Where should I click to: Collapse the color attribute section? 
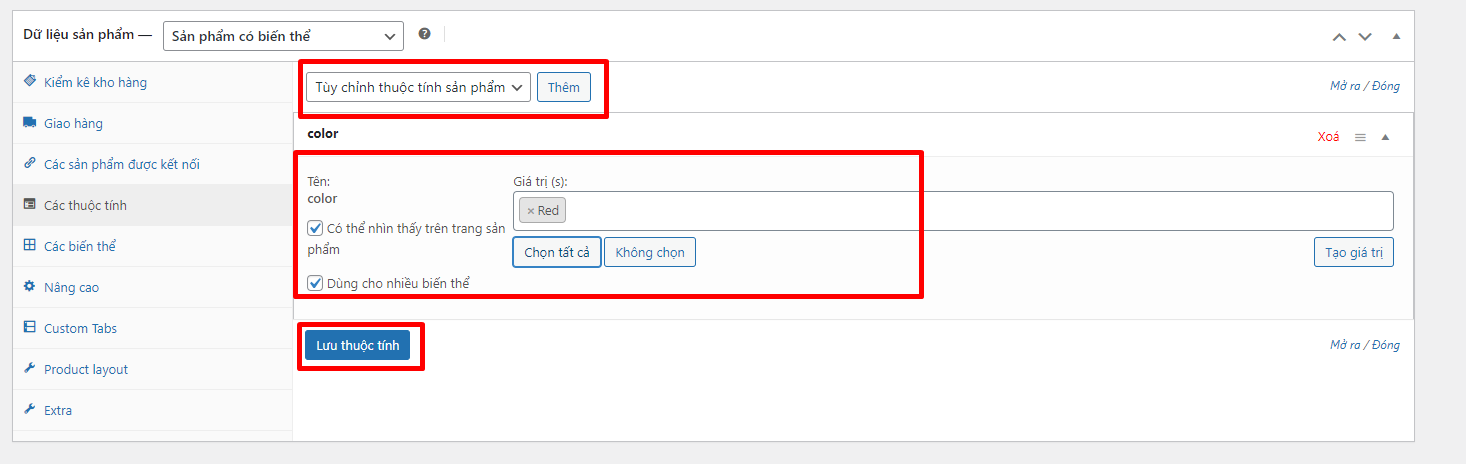click(x=1385, y=137)
